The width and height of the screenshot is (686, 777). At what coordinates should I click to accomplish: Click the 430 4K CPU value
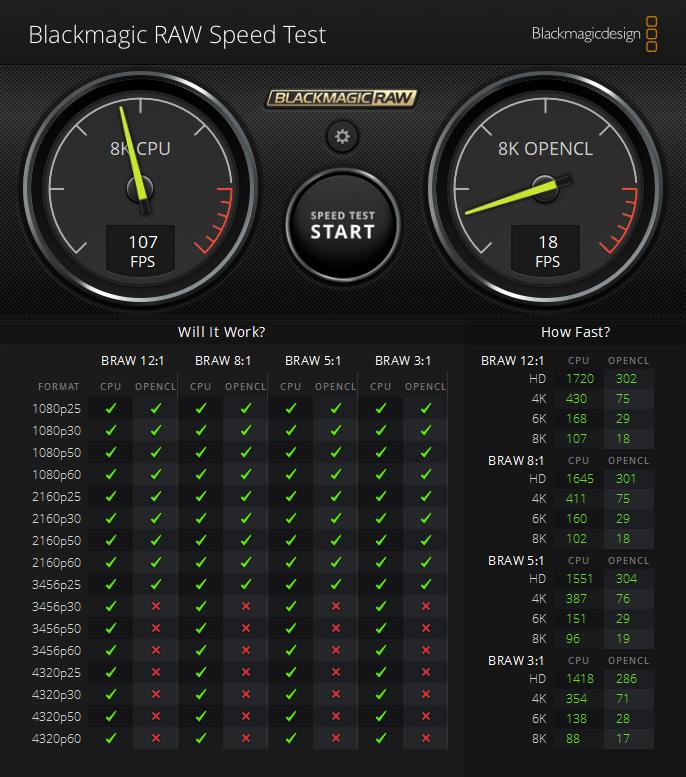[576, 399]
